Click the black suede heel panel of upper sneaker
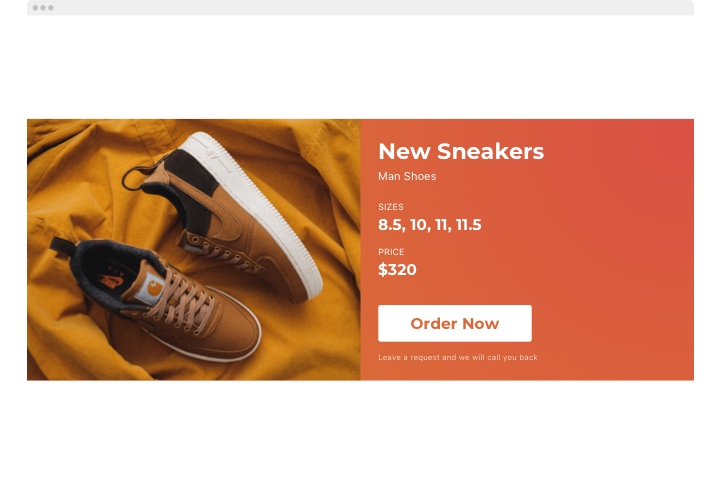This screenshot has width=720, height=500. pos(195,177)
